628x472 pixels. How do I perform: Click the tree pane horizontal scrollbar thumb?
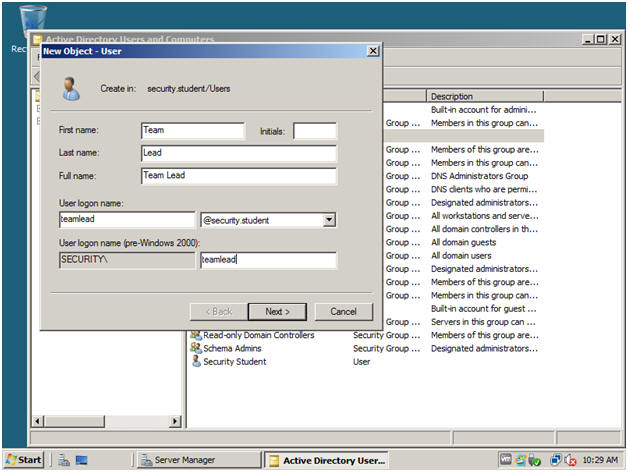pyautogui.click(x=74, y=421)
